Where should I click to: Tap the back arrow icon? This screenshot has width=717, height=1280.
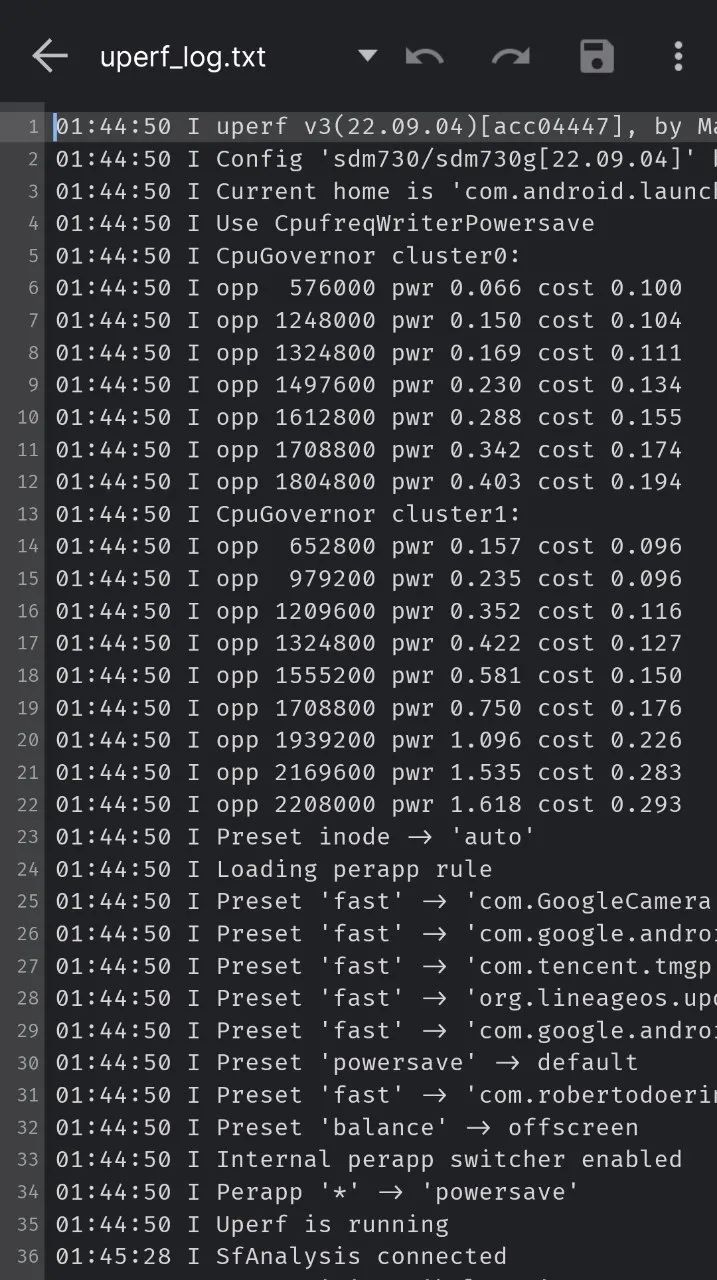49,57
